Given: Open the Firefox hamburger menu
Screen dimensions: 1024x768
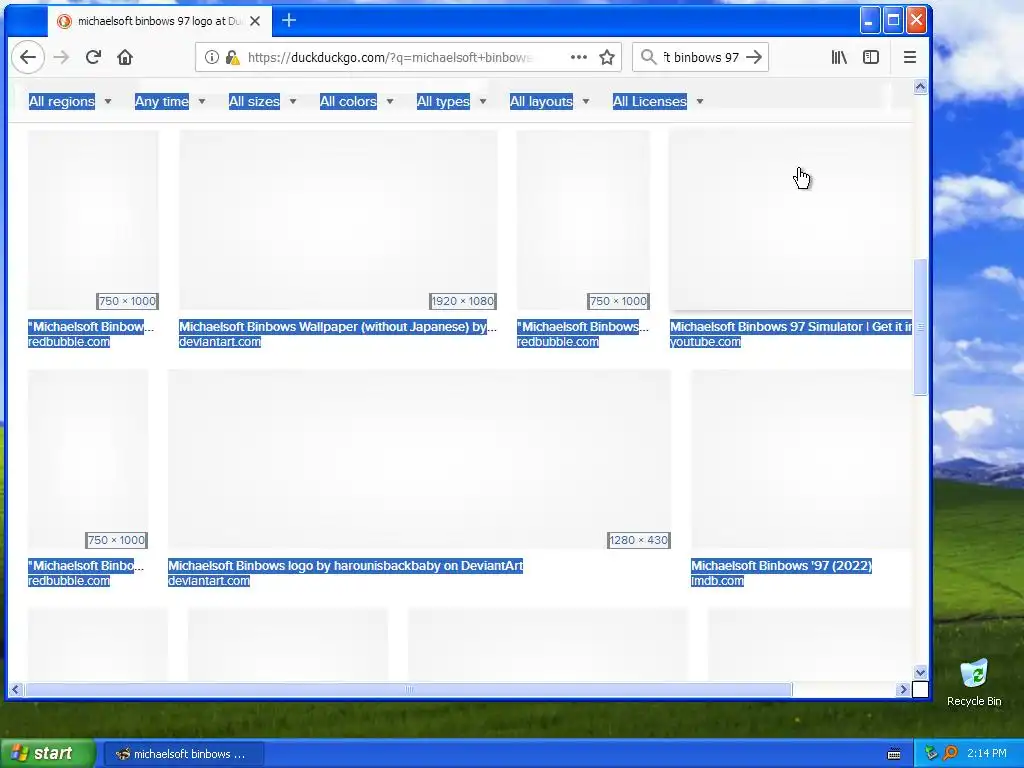Looking at the screenshot, I should [x=910, y=57].
